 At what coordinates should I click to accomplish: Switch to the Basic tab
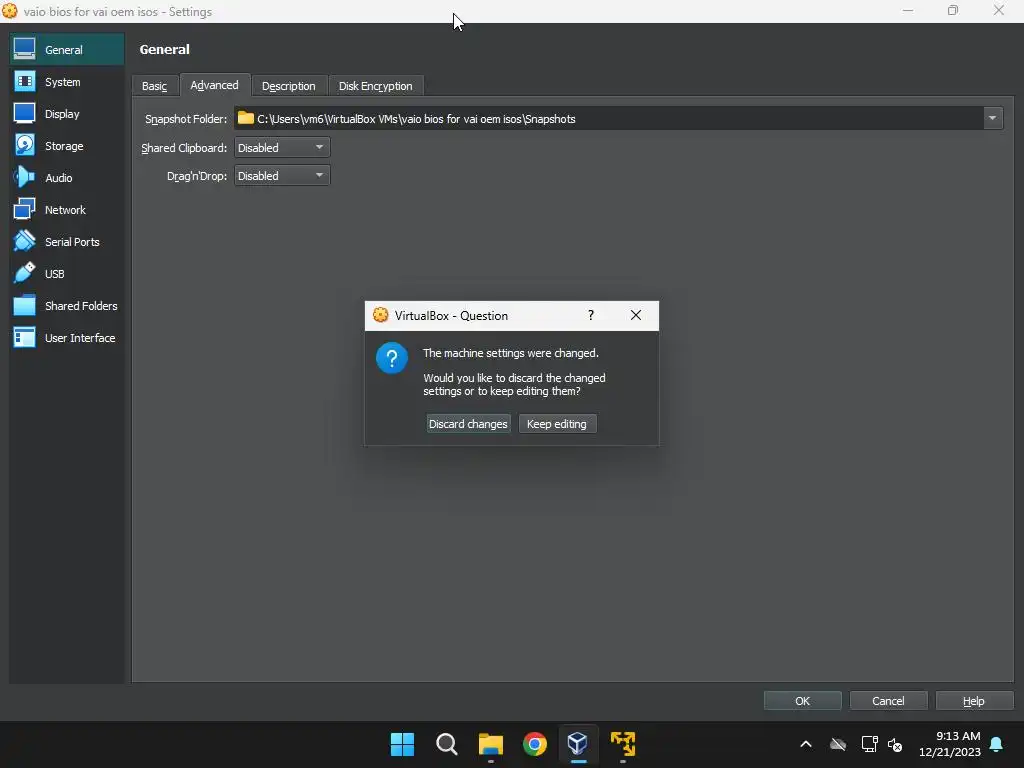[155, 86]
